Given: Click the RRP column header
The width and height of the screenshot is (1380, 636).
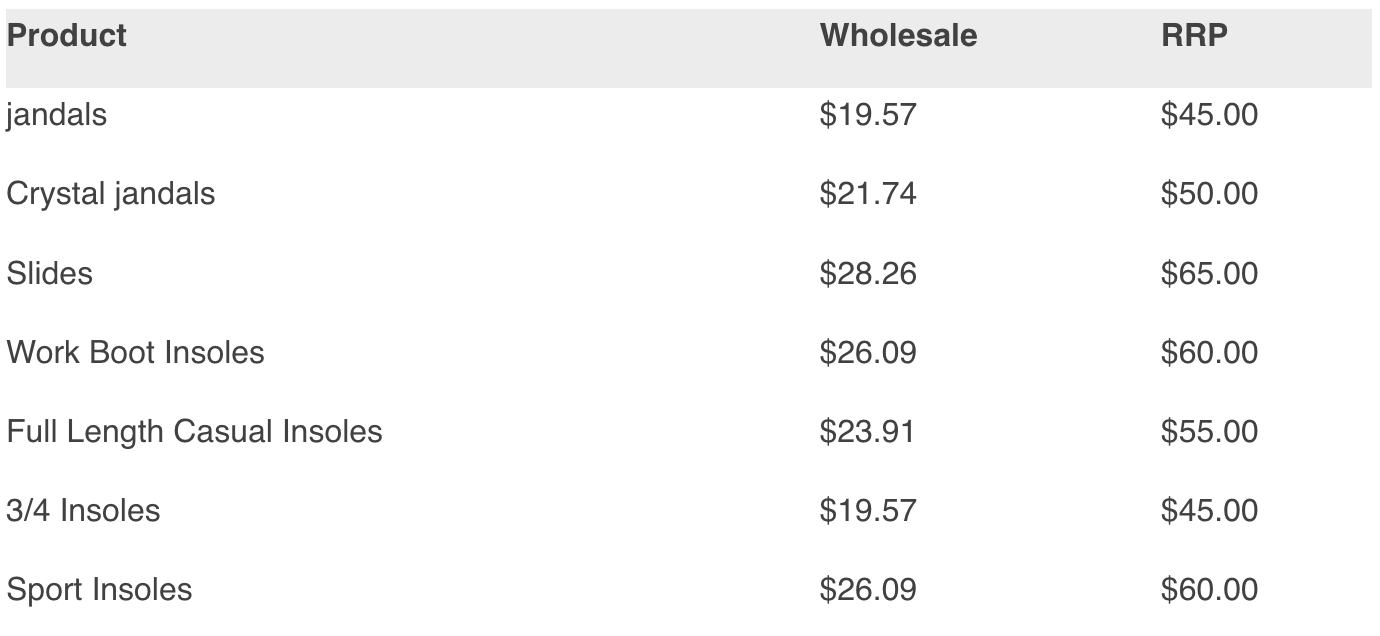Looking at the screenshot, I should tap(1194, 36).
